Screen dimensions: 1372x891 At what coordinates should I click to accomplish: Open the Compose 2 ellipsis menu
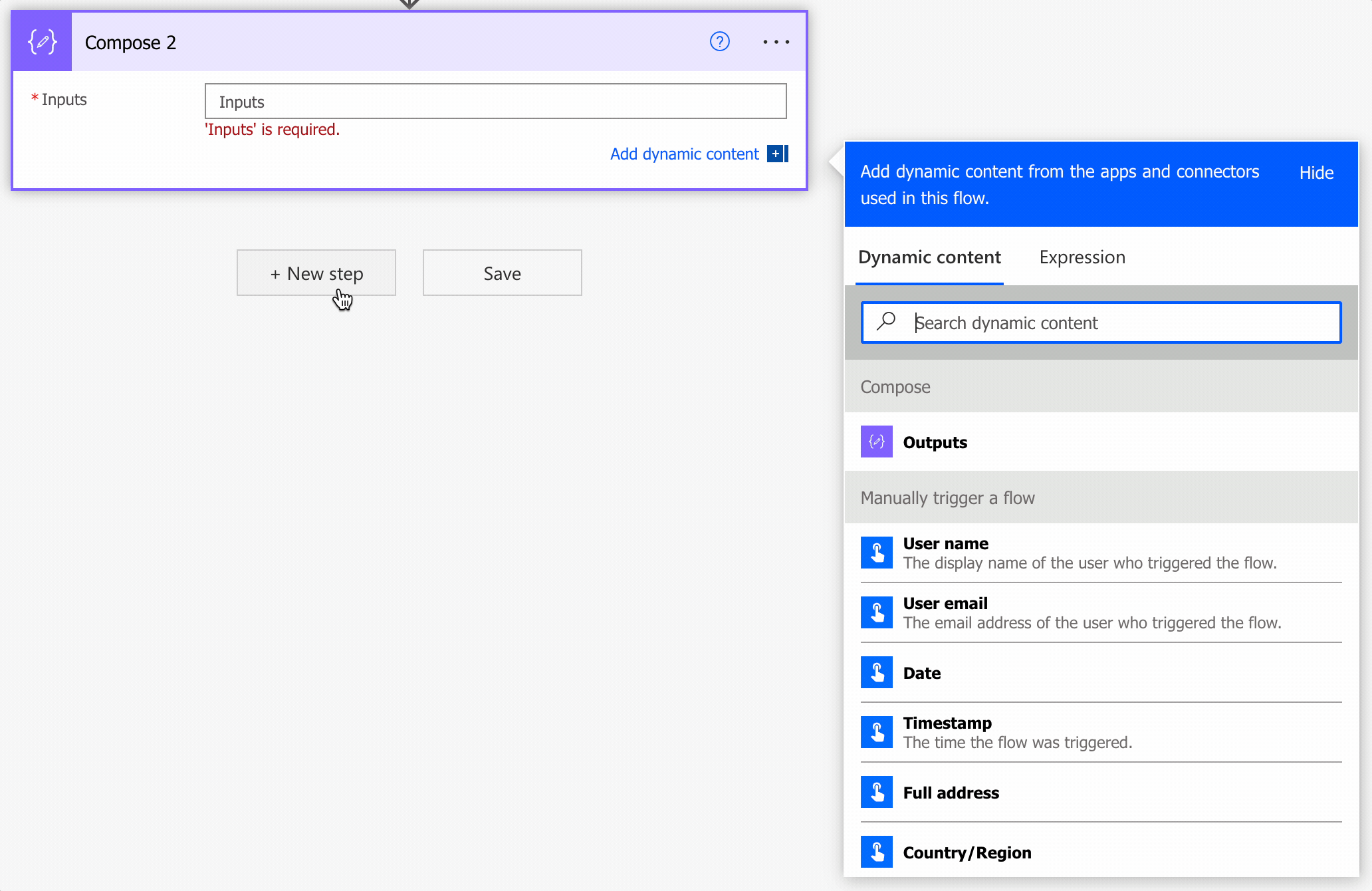pyautogui.click(x=776, y=42)
